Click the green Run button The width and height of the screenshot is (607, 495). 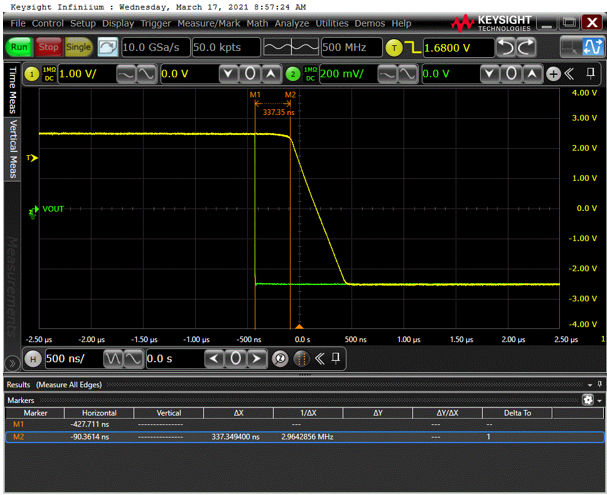click(x=19, y=47)
